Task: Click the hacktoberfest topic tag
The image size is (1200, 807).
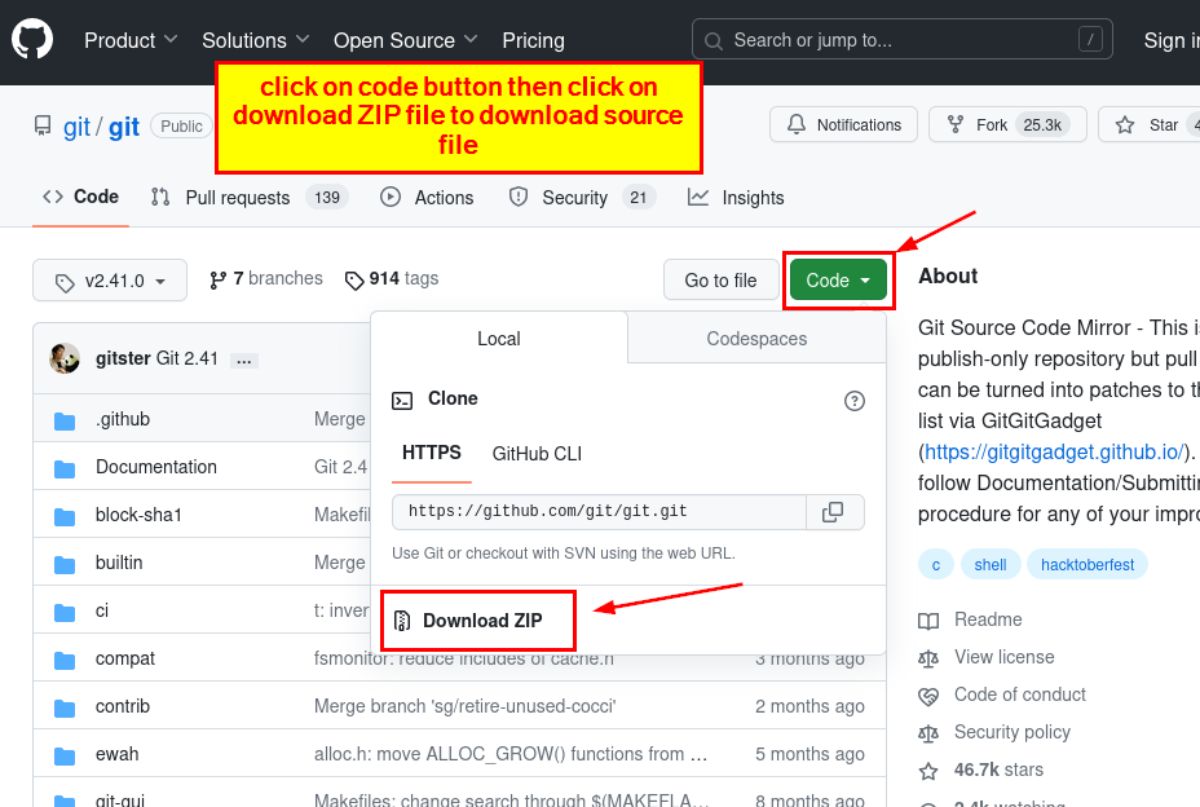Action: tap(1087, 565)
